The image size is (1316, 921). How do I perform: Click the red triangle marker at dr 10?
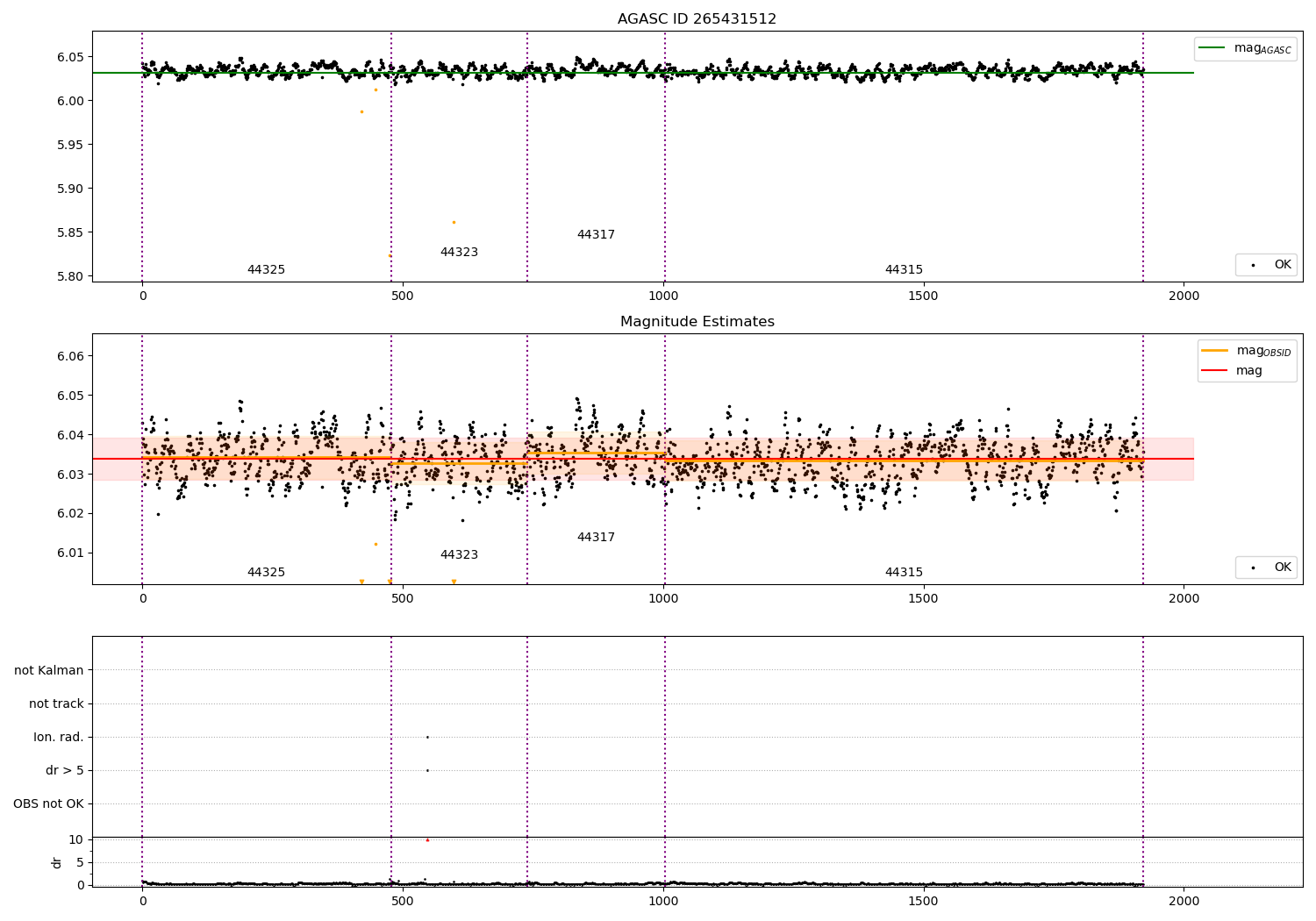pyautogui.click(x=427, y=839)
